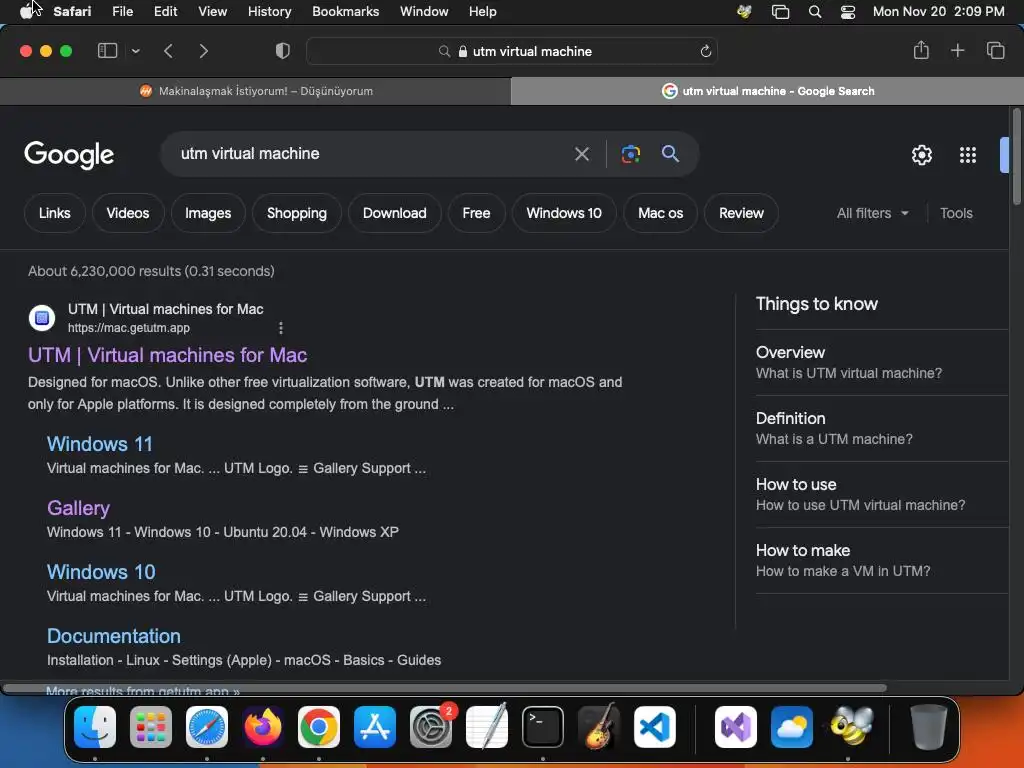This screenshot has width=1024, height=768.
Task: Switch to the Makinalaşmak İstiyorum tab
Action: coord(255,91)
